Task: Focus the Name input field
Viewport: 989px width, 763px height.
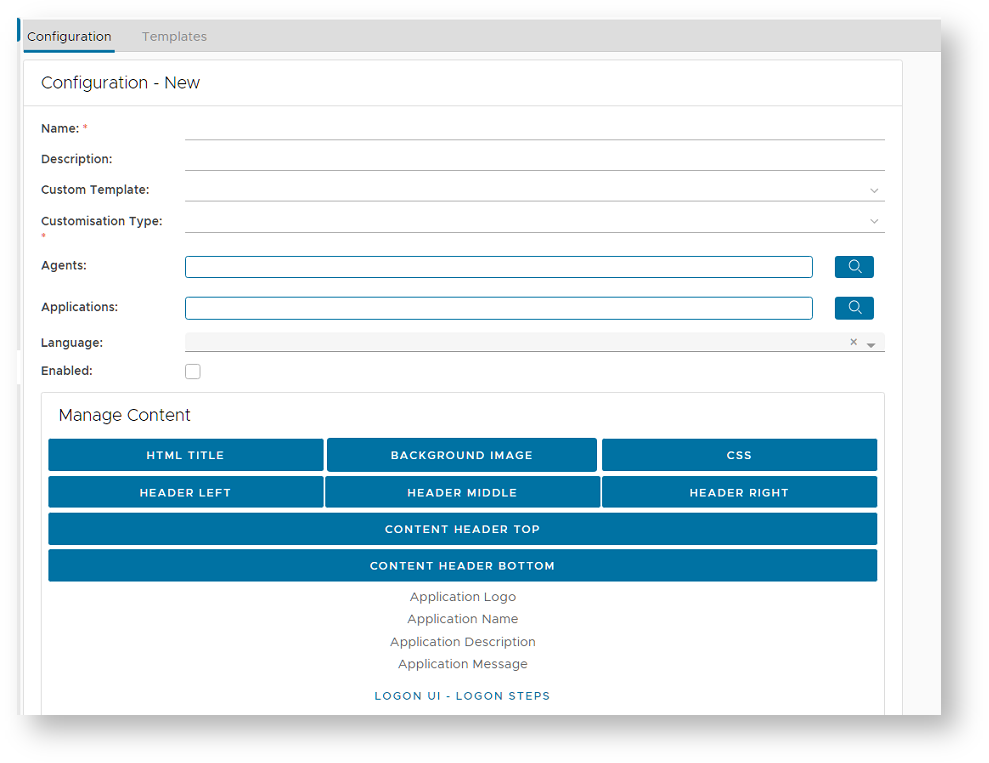Action: [534, 129]
